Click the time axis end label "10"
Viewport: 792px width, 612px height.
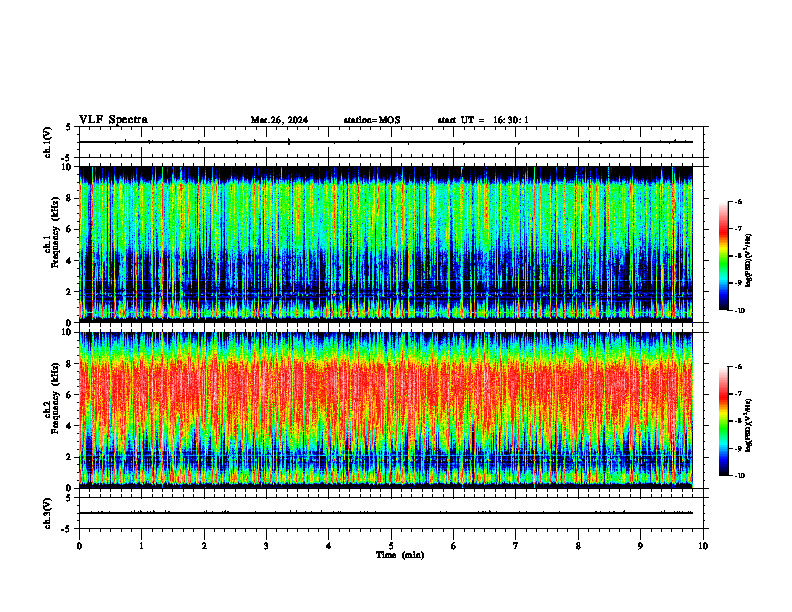(x=703, y=546)
